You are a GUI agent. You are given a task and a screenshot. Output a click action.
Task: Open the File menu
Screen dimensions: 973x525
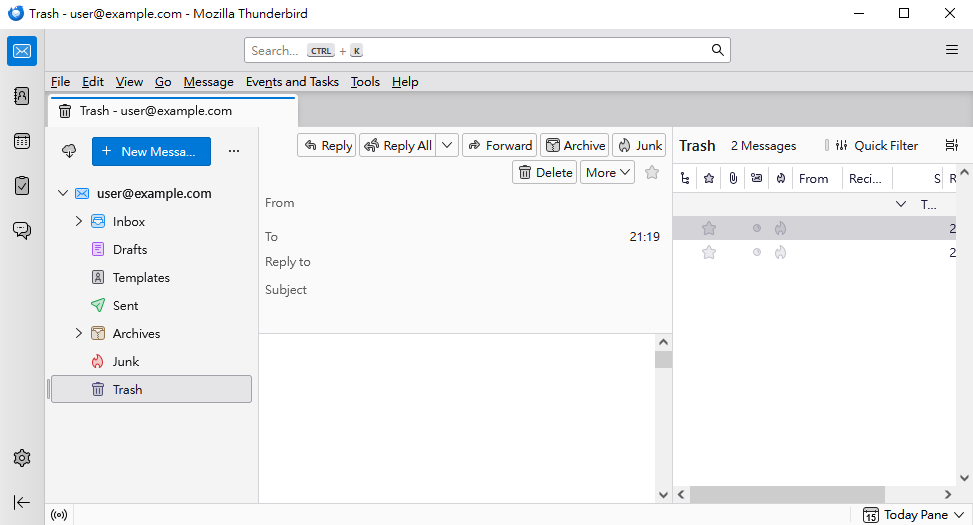(60, 82)
